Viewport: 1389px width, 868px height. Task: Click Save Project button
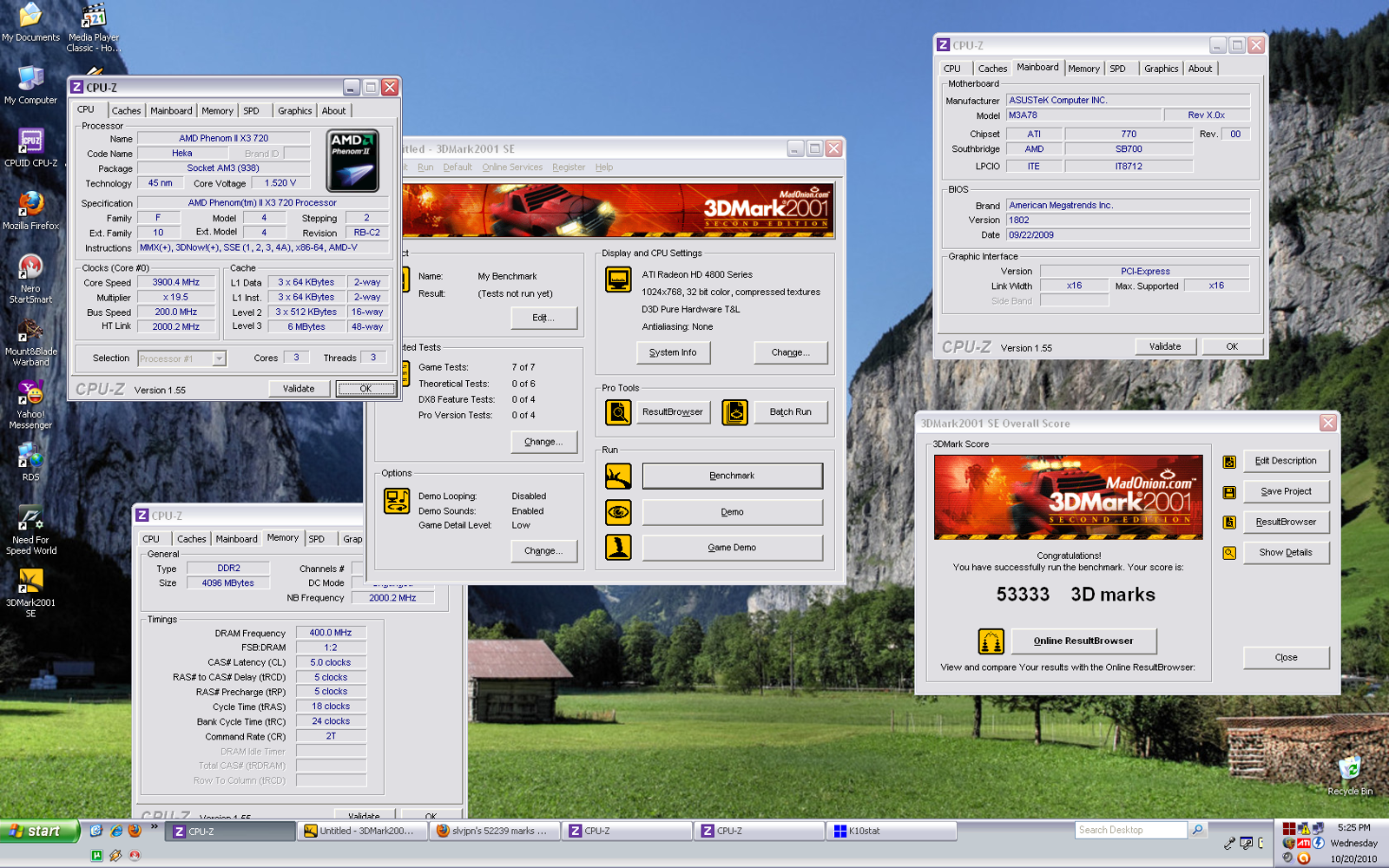[x=1286, y=491]
